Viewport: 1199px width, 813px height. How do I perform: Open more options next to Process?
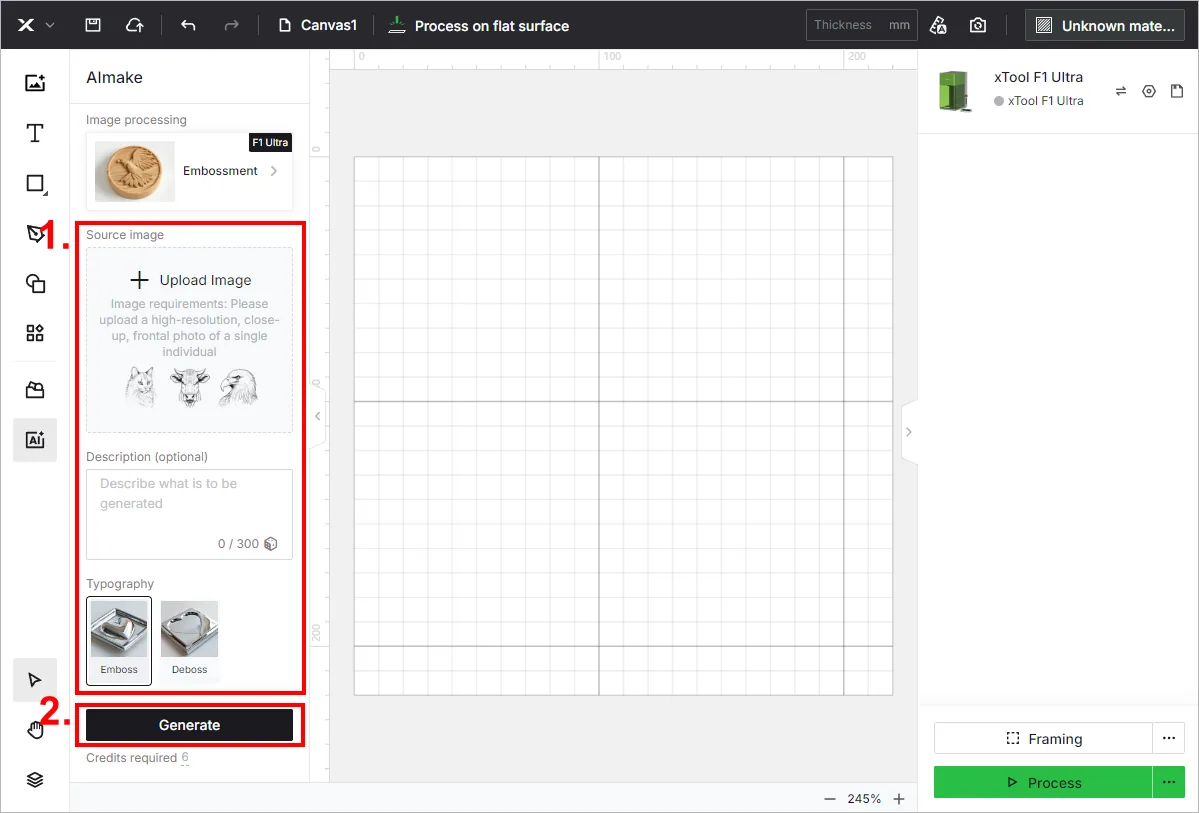(x=1168, y=782)
